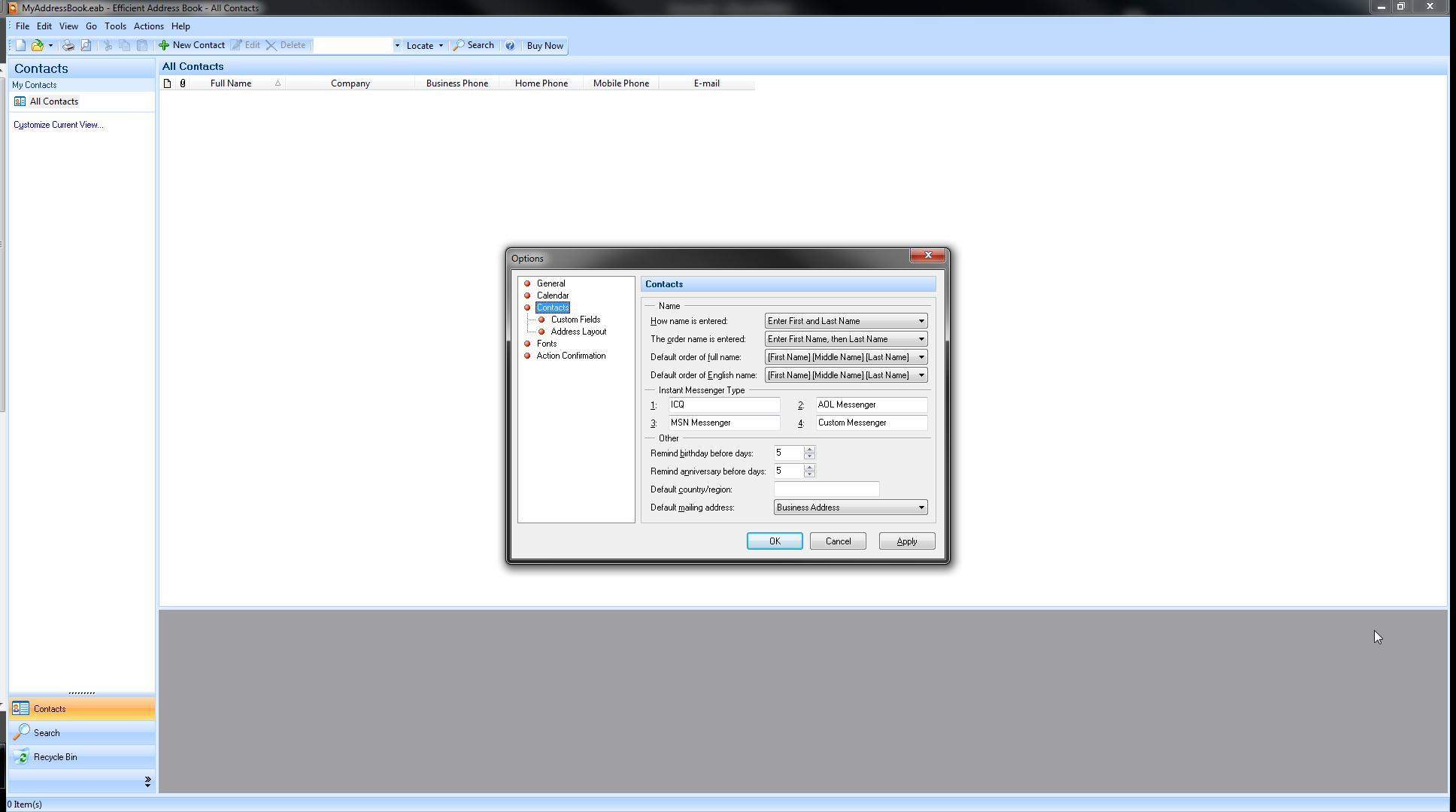Image resolution: width=1456 pixels, height=812 pixels.
Task: Open the File menu
Action: (x=23, y=26)
